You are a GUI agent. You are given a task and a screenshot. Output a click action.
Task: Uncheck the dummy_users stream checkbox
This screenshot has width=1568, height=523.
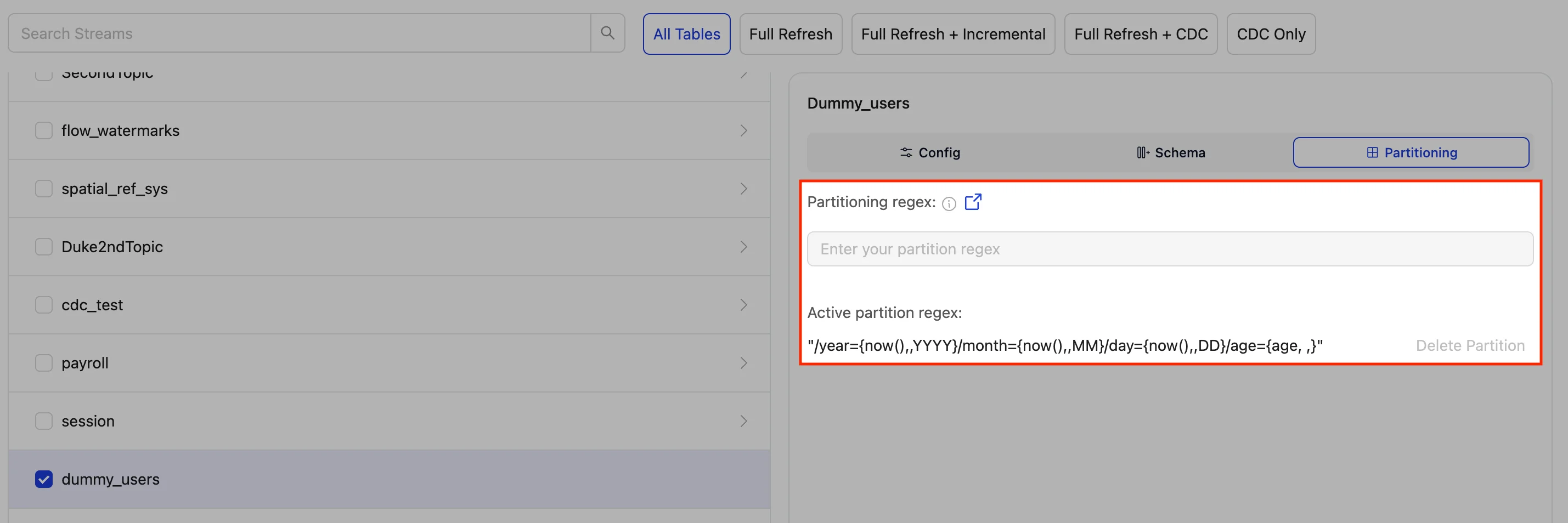(44, 479)
